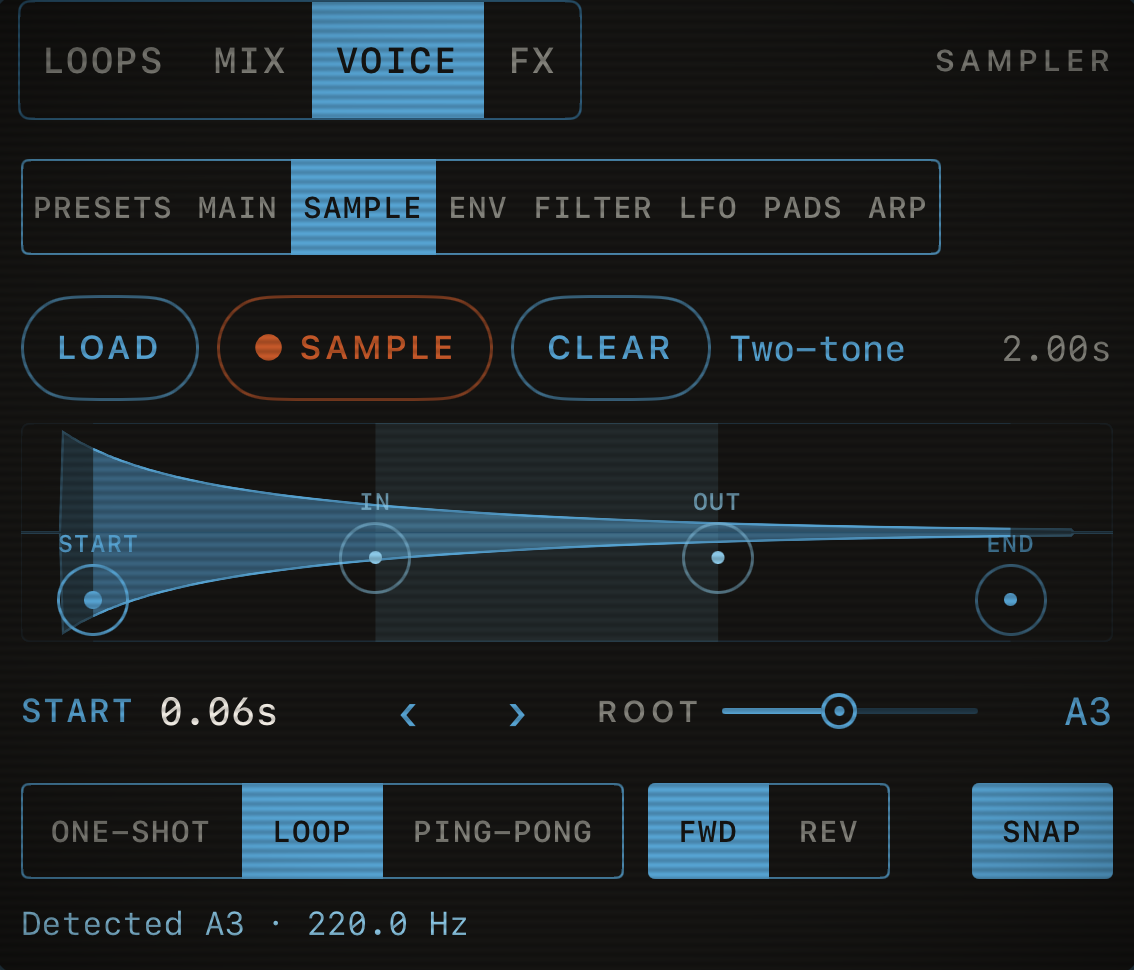Select REV playback direction
The image size is (1134, 970).
829,831
